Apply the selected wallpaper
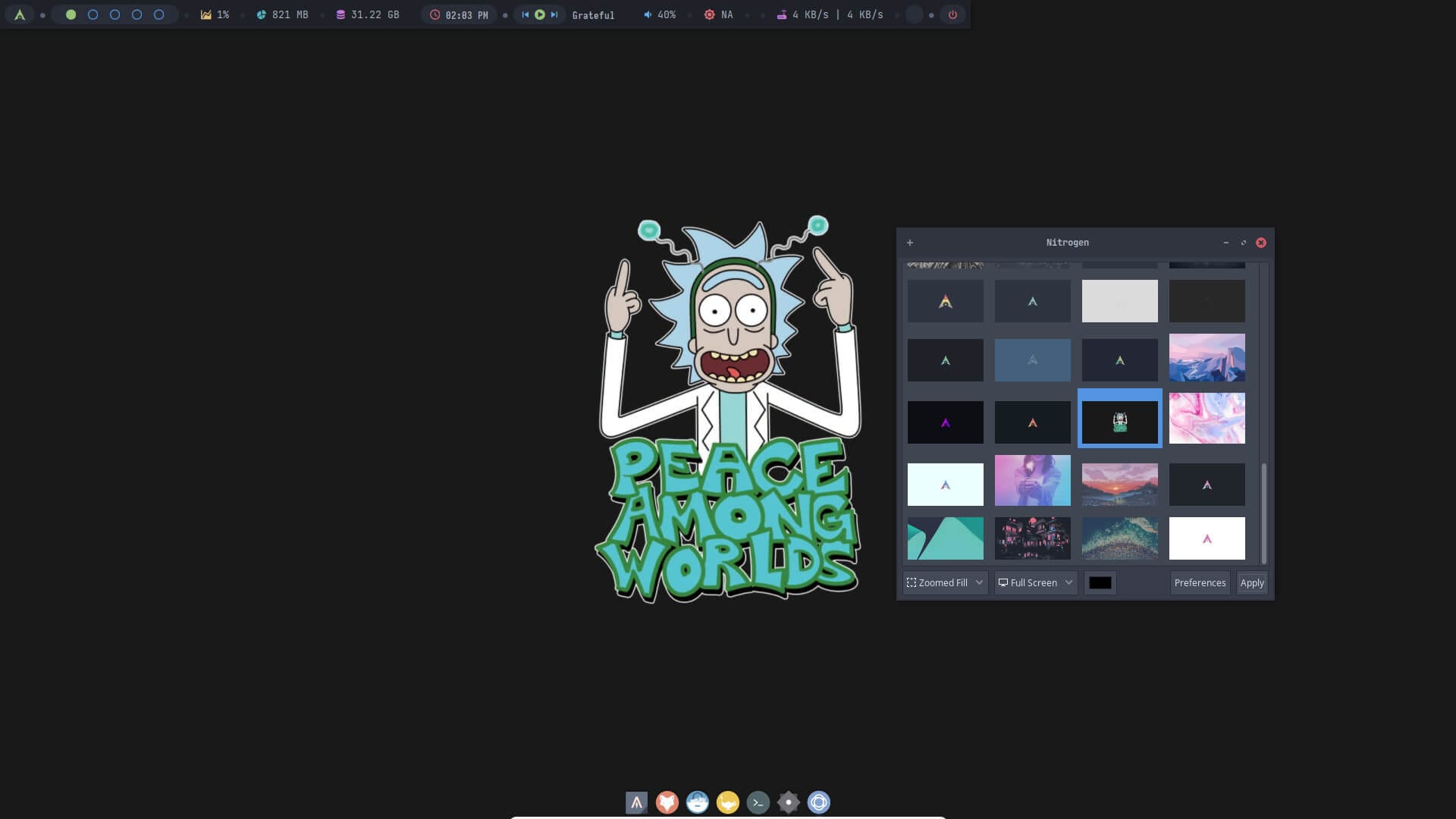This screenshot has width=1456, height=819. pos(1251,582)
